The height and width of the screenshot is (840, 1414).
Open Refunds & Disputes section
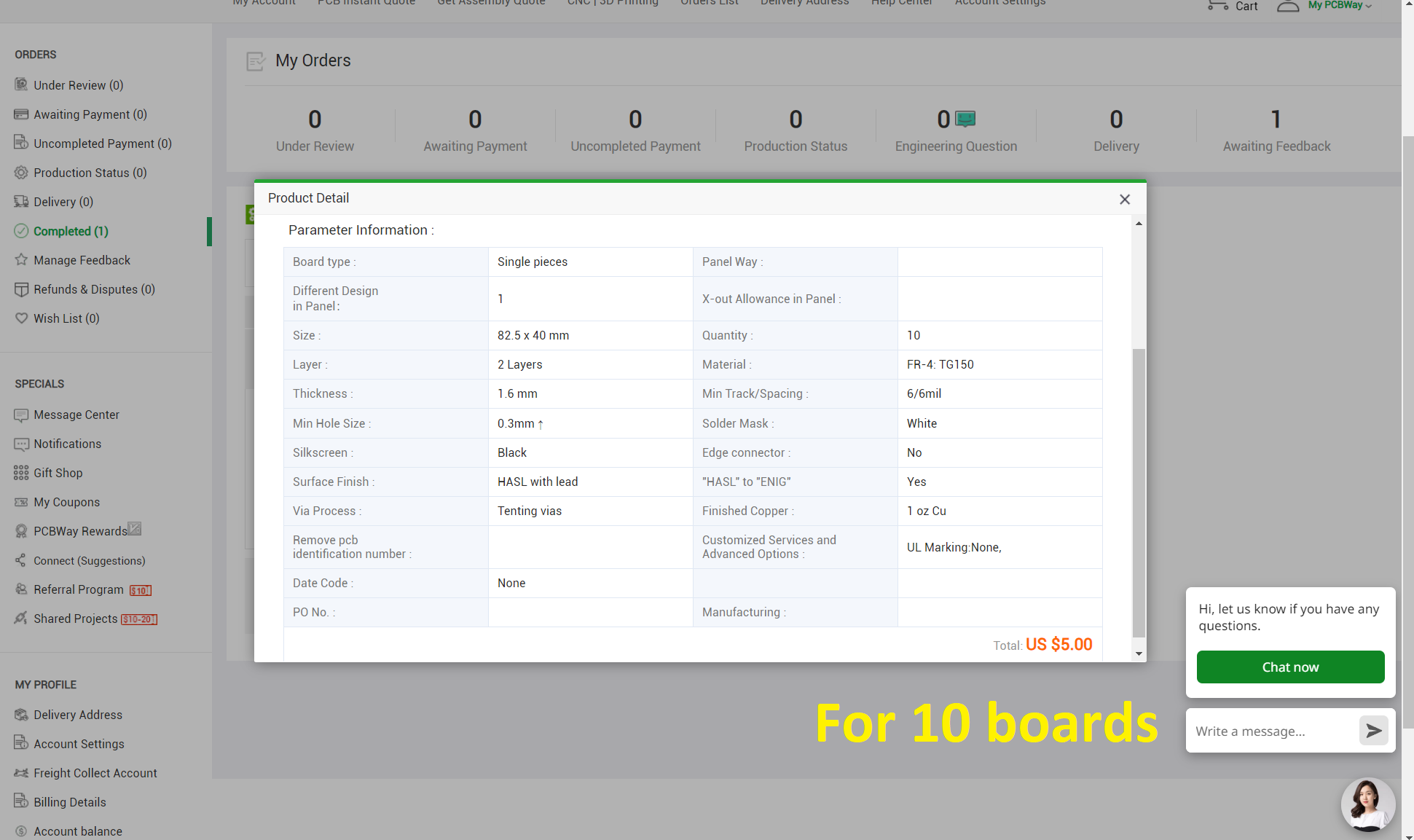point(94,289)
